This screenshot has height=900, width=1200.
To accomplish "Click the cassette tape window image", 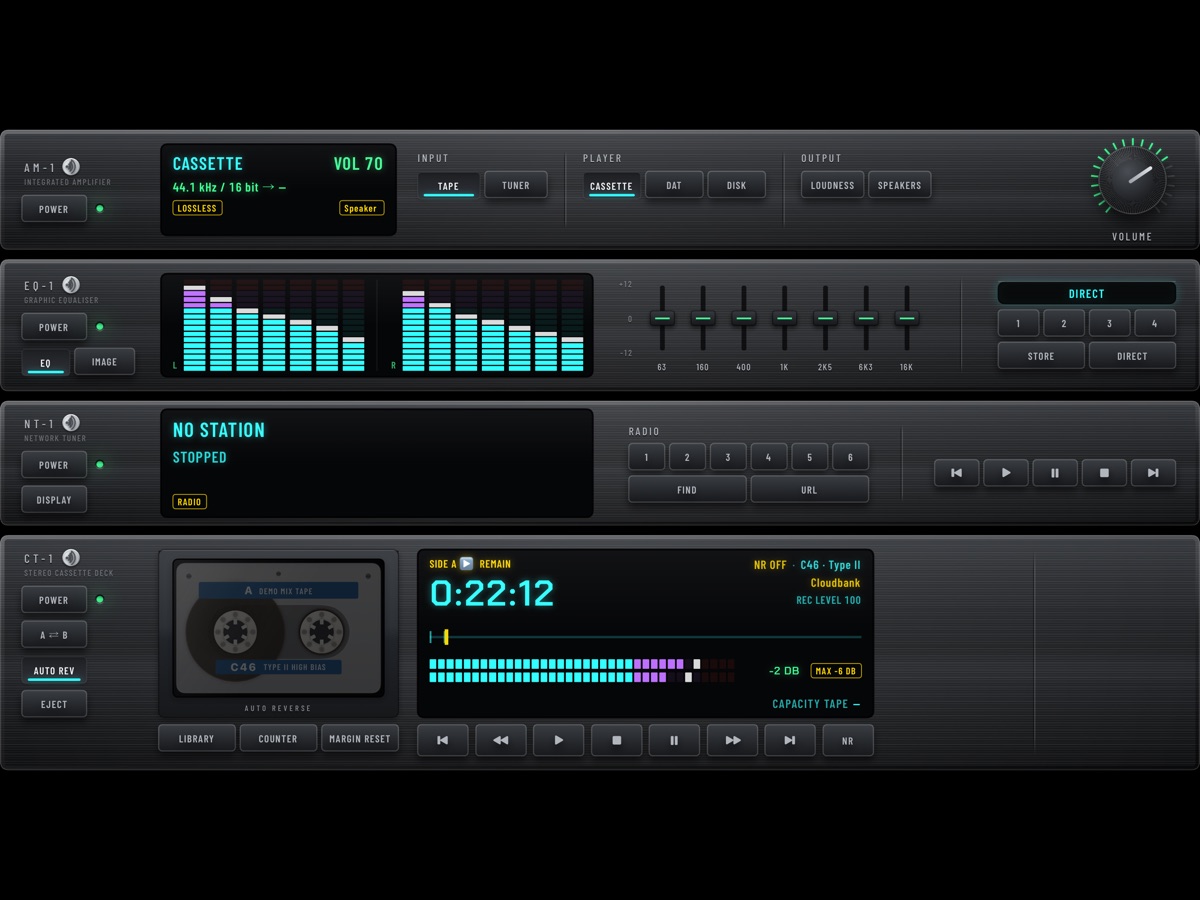I will (278, 627).
